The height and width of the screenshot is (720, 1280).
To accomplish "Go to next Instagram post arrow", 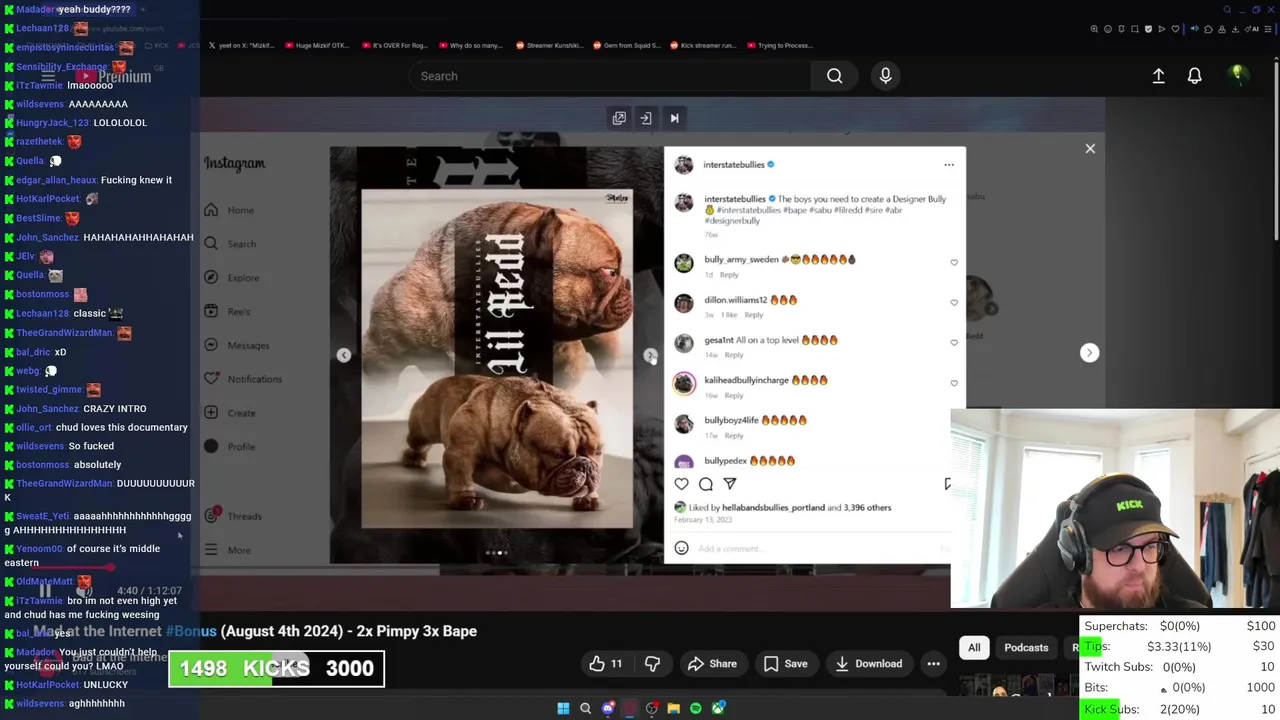I will tap(1090, 353).
